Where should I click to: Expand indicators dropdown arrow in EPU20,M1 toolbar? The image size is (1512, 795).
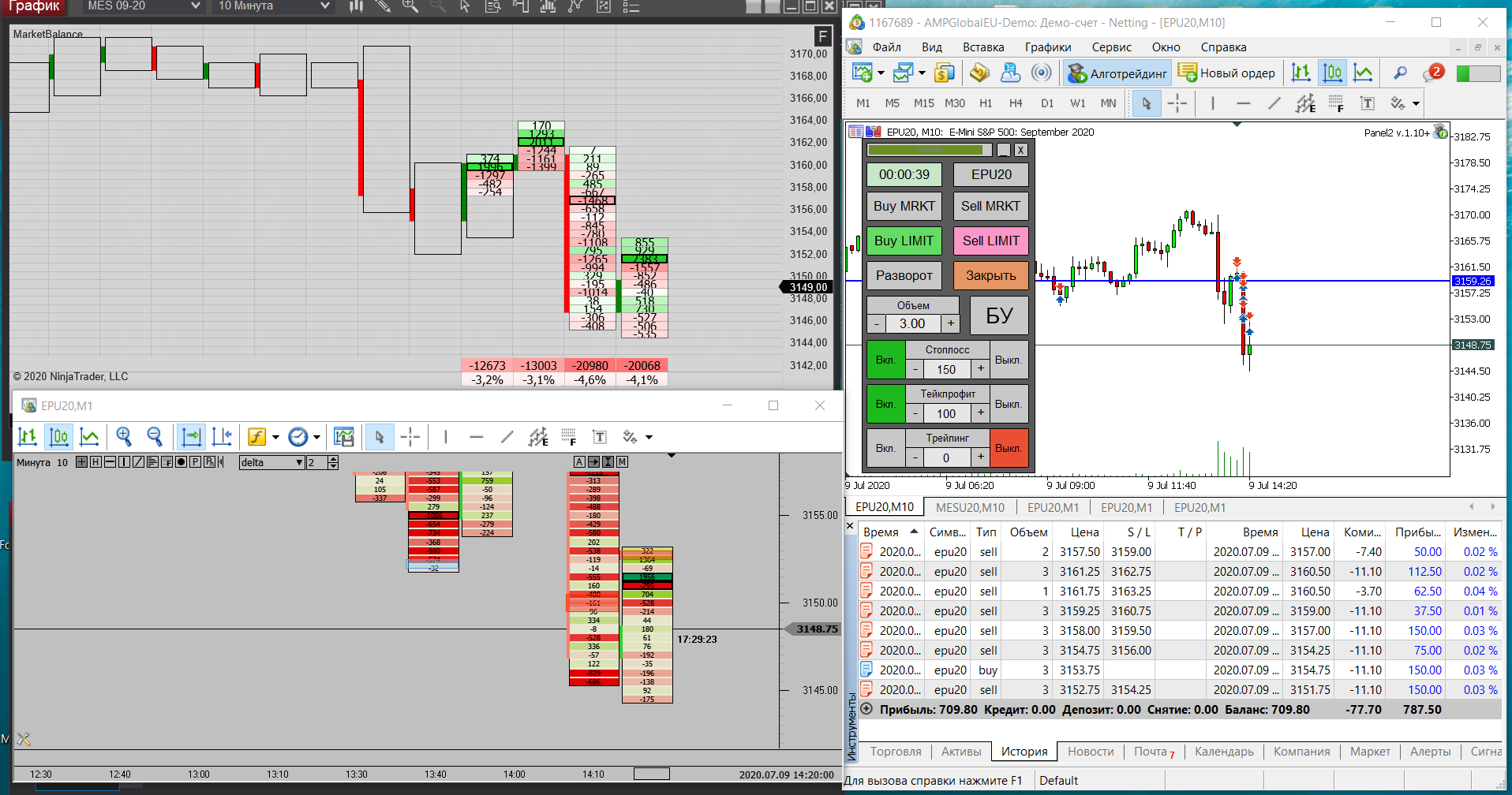coord(275,437)
